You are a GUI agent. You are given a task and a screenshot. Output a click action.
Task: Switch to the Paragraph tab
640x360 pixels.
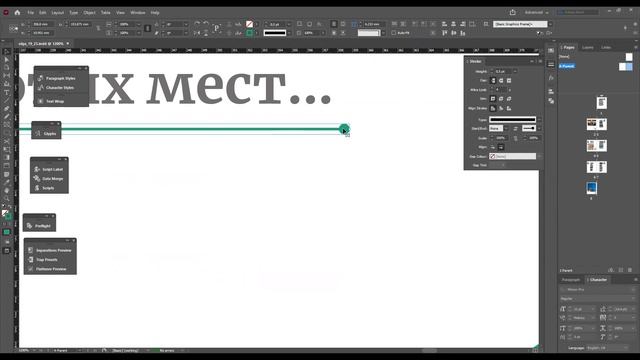point(571,280)
